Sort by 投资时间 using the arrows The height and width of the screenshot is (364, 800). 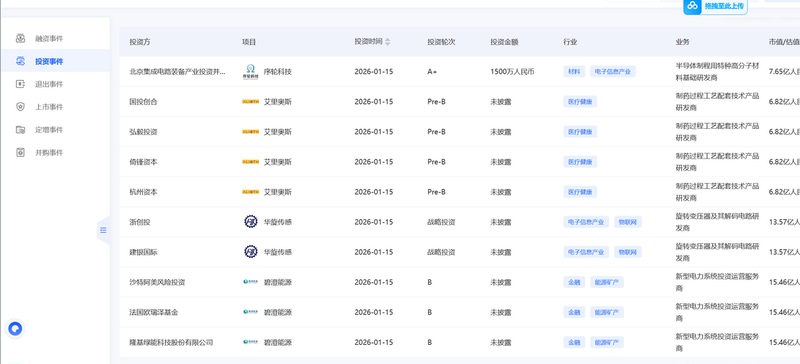click(388, 42)
